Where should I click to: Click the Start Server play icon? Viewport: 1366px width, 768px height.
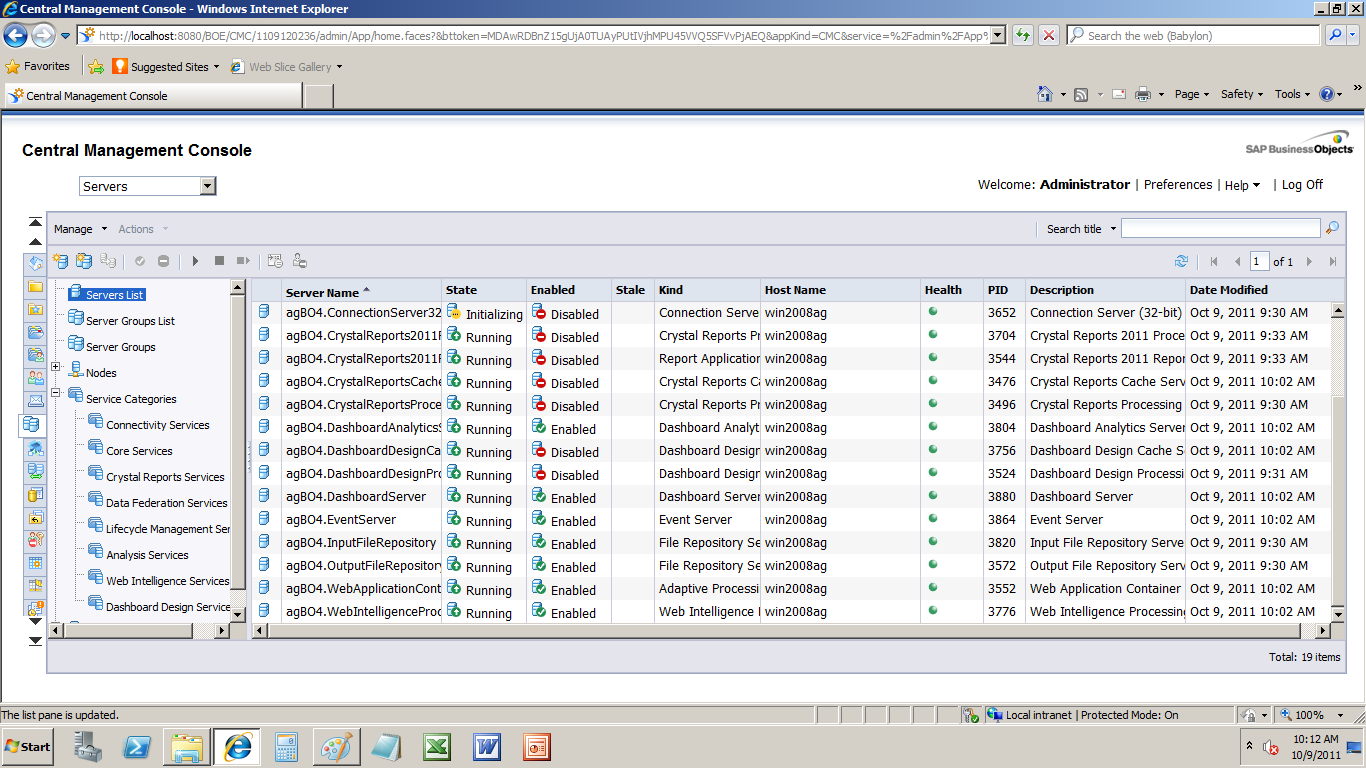point(196,262)
